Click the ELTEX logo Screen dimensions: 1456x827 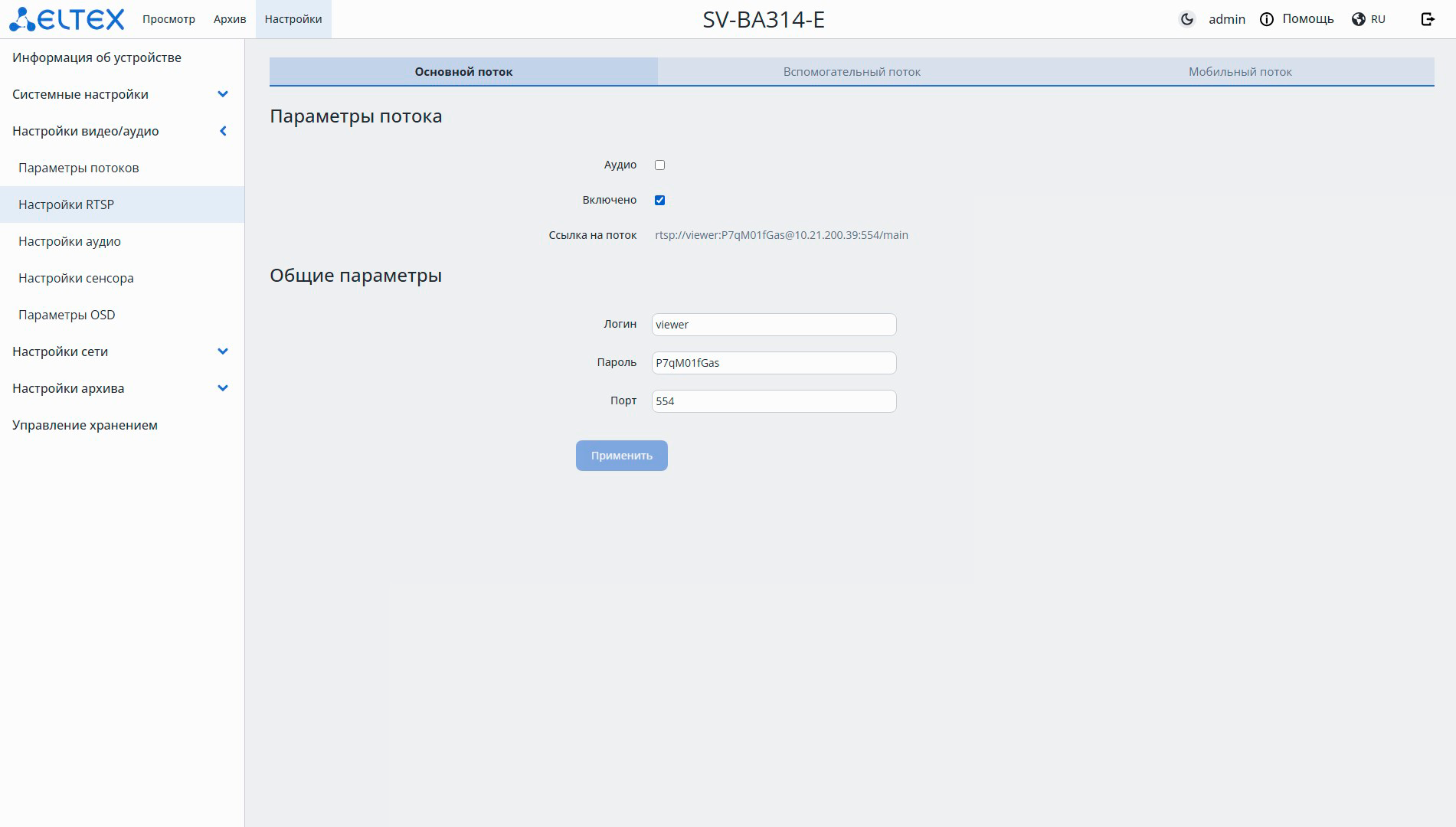66,19
